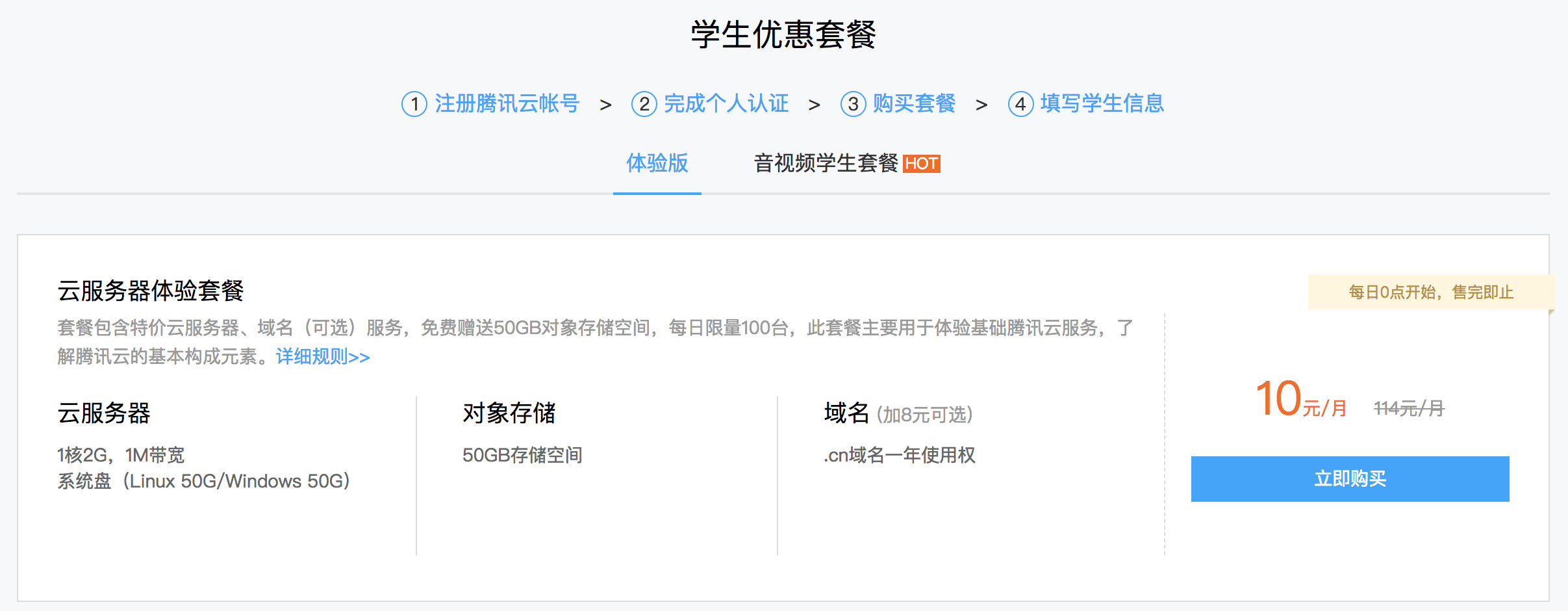Click the orange HOT badge
Screen dimensions: 1568x611
(x=922, y=164)
